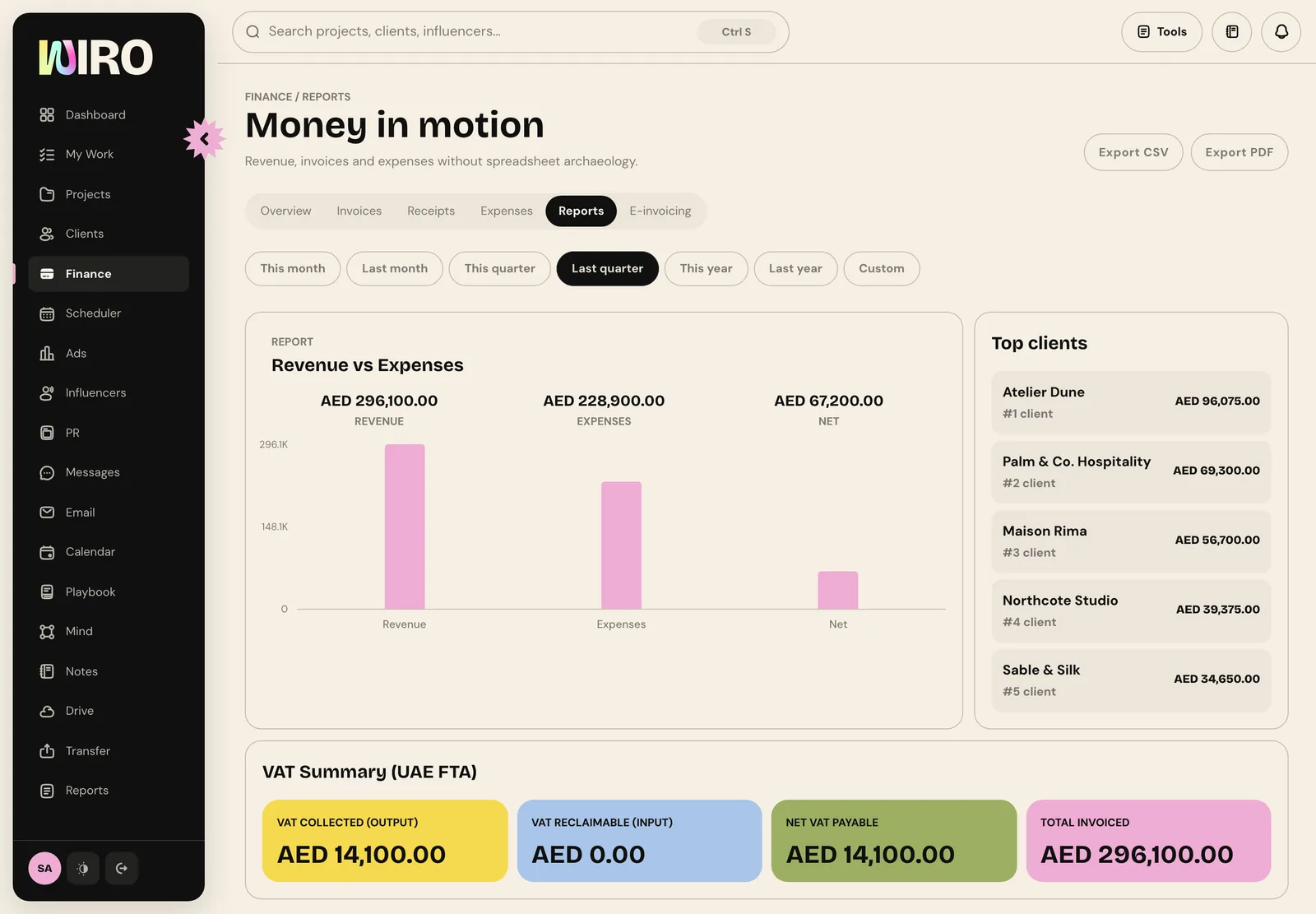Image resolution: width=1316 pixels, height=914 pixels.
Task: Open My Work from the sidebar
Action: 109,154
